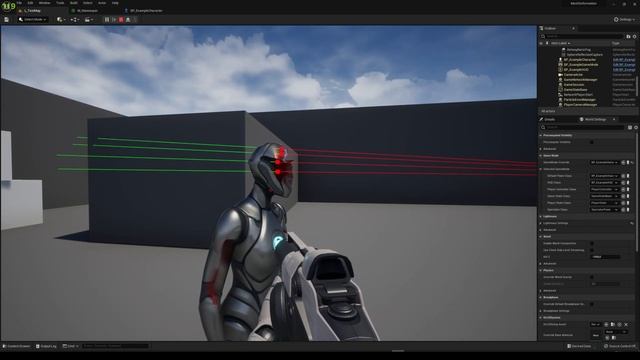Open Outliner settings gear icon
The width and height of the screenshot is (640, 360).
click(634, 36)
